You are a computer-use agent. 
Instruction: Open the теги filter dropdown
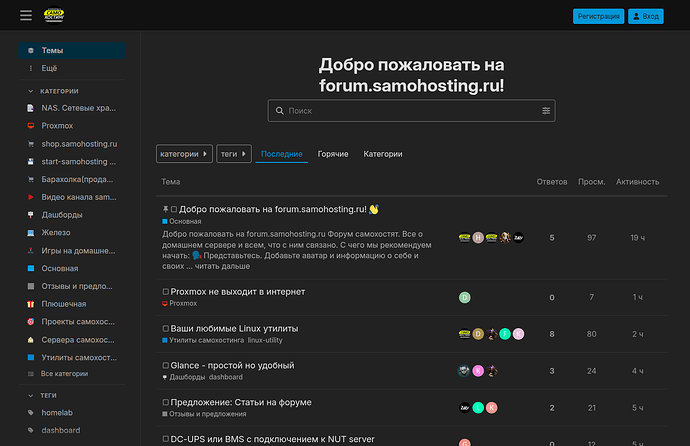pos(234,154)
